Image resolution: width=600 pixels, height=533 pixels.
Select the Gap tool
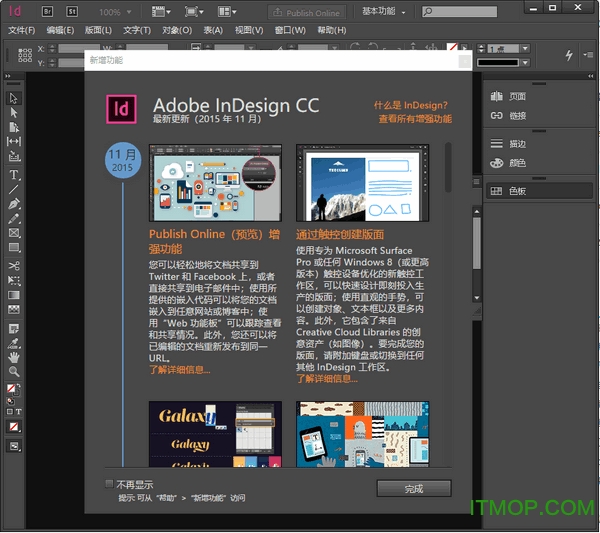[13, 142]
